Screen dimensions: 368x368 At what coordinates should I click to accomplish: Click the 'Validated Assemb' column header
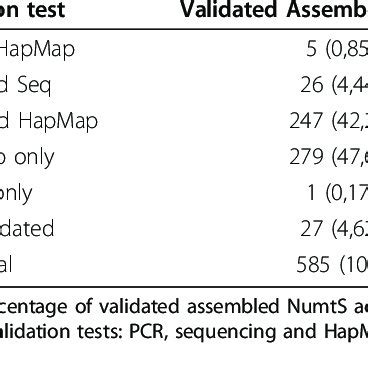(x=274, y=10)
